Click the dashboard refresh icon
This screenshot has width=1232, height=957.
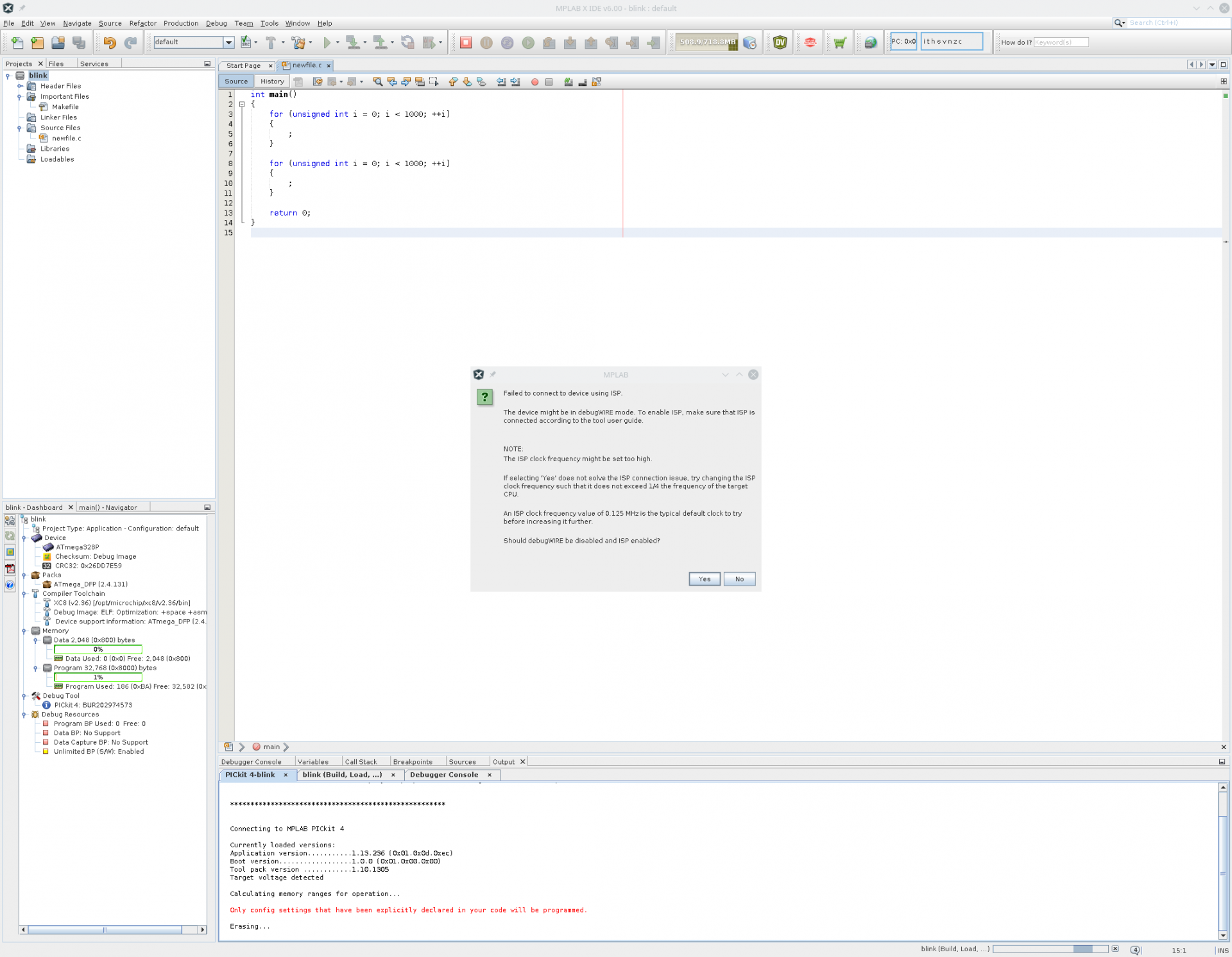click(x=10, y=536)
